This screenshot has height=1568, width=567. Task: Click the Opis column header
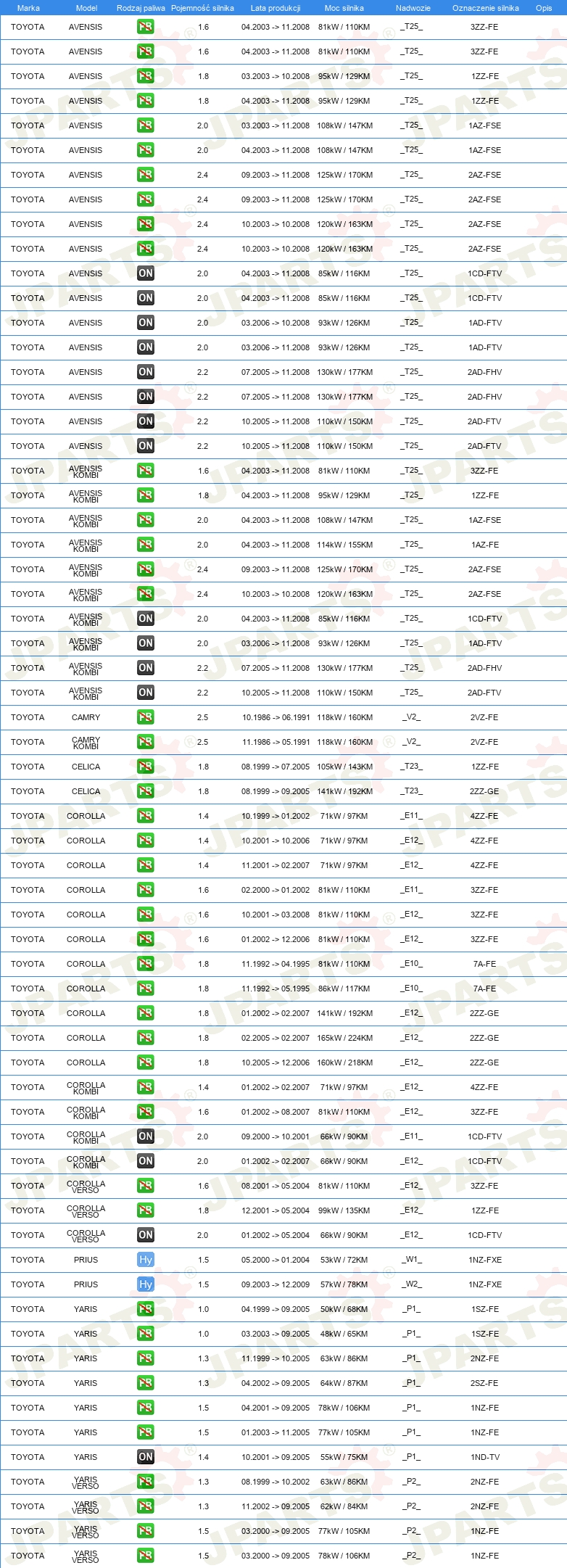click(544, 8)
